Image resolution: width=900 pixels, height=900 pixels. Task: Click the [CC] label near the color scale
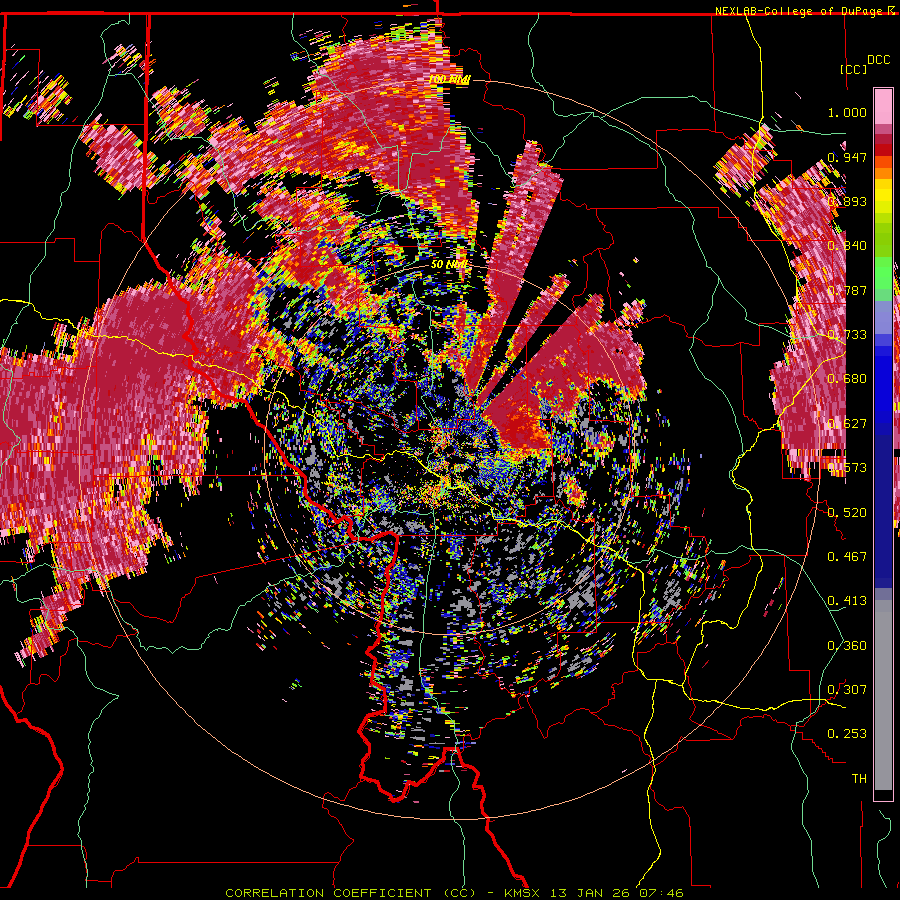tap(854, 69)
